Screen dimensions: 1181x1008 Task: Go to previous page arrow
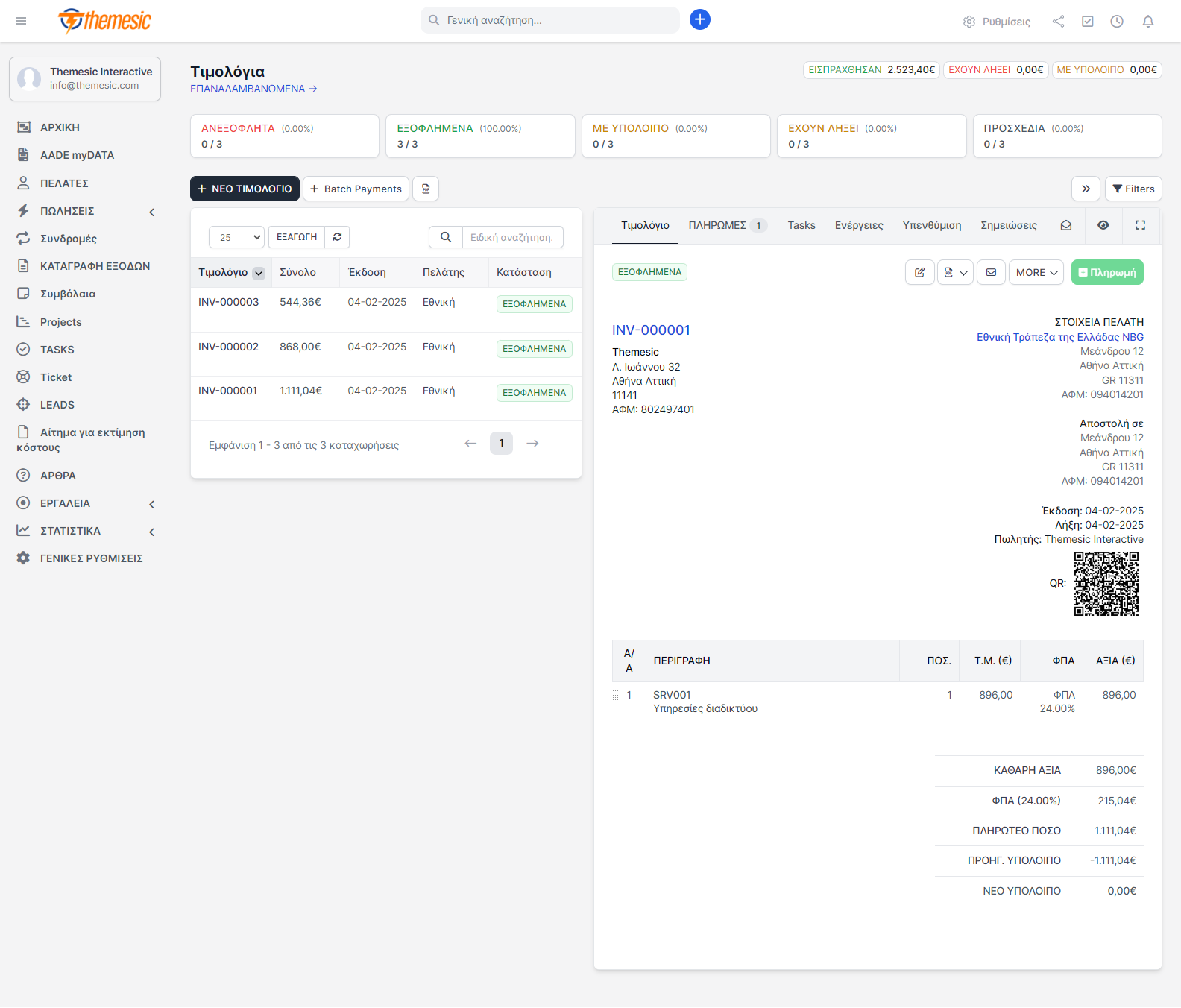[470, 443]
